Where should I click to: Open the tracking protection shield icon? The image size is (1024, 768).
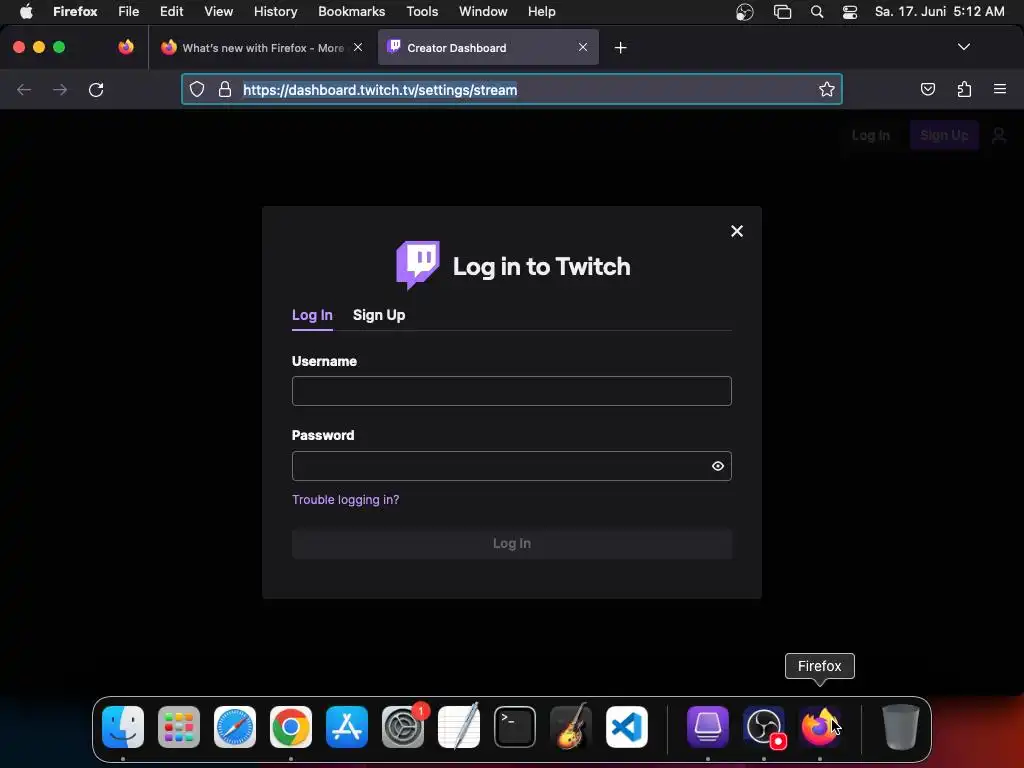(197, 89)
